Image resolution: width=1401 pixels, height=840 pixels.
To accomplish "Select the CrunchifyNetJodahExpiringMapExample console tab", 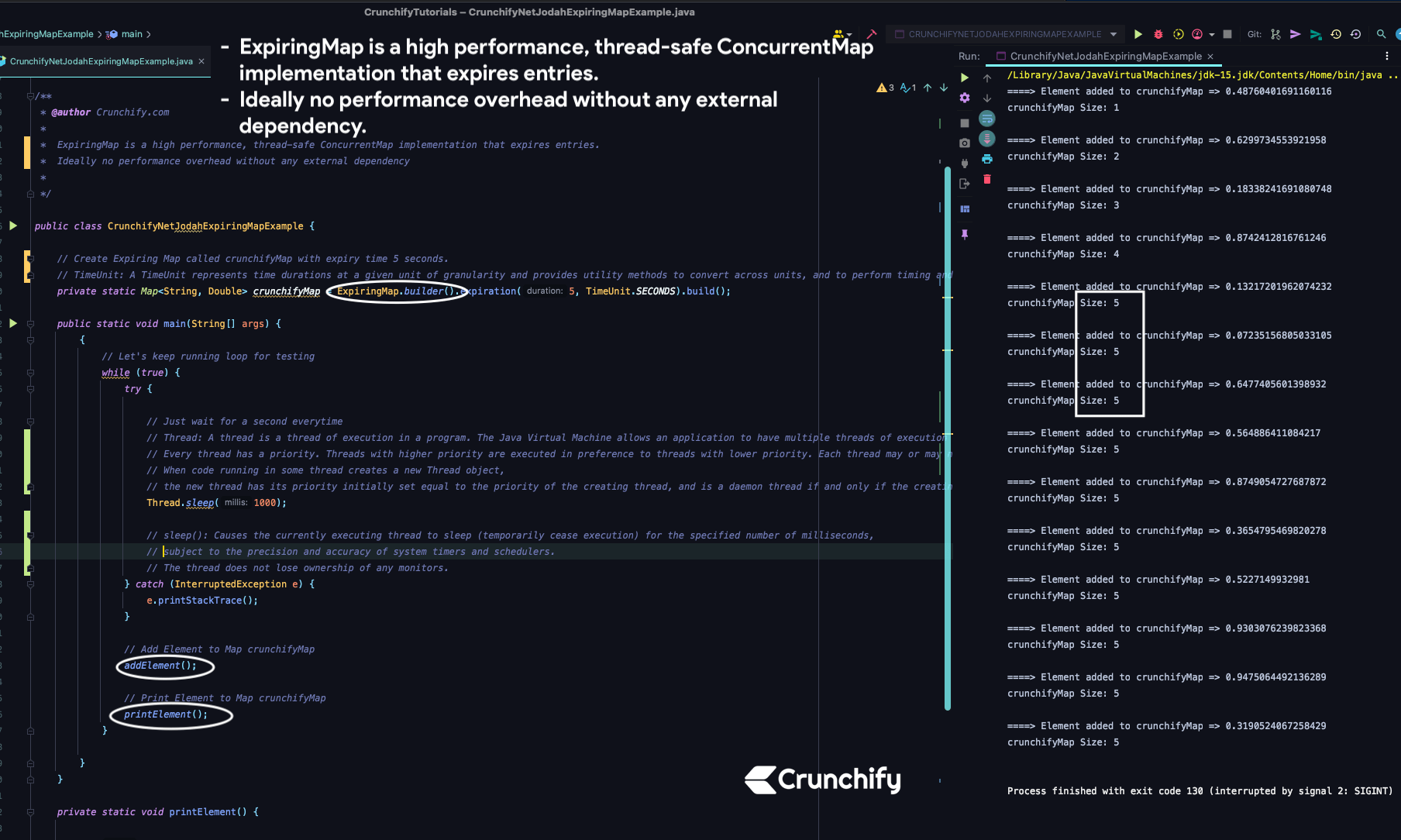I will (1100, 56).
